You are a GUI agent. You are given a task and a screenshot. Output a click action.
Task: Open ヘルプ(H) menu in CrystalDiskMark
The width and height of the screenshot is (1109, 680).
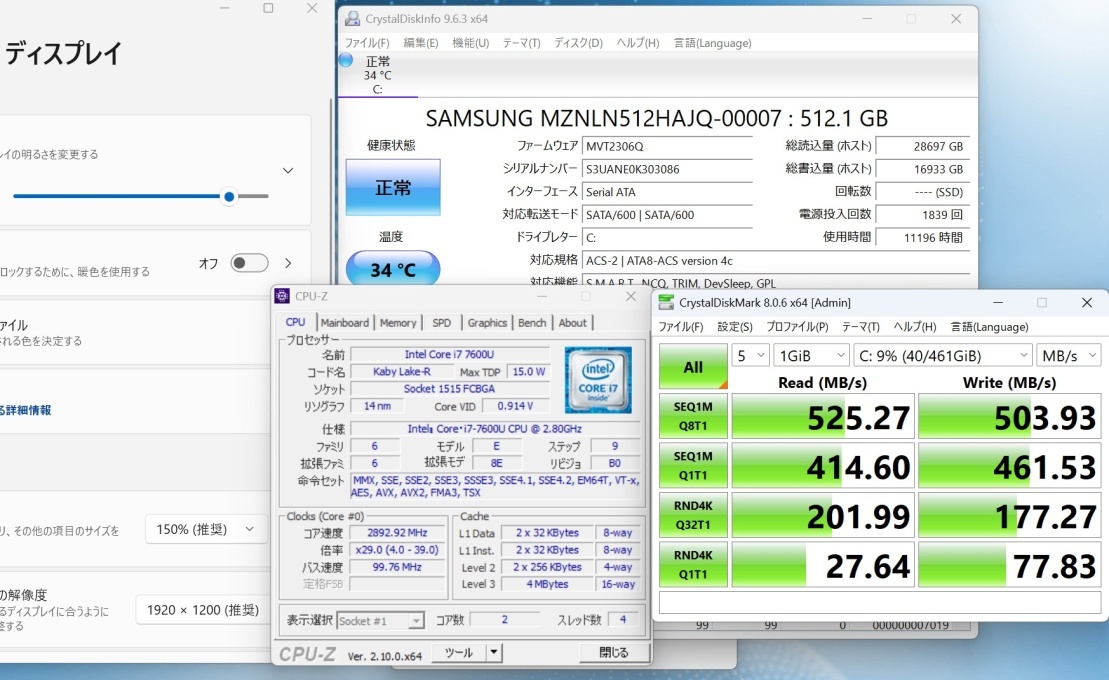915,327
